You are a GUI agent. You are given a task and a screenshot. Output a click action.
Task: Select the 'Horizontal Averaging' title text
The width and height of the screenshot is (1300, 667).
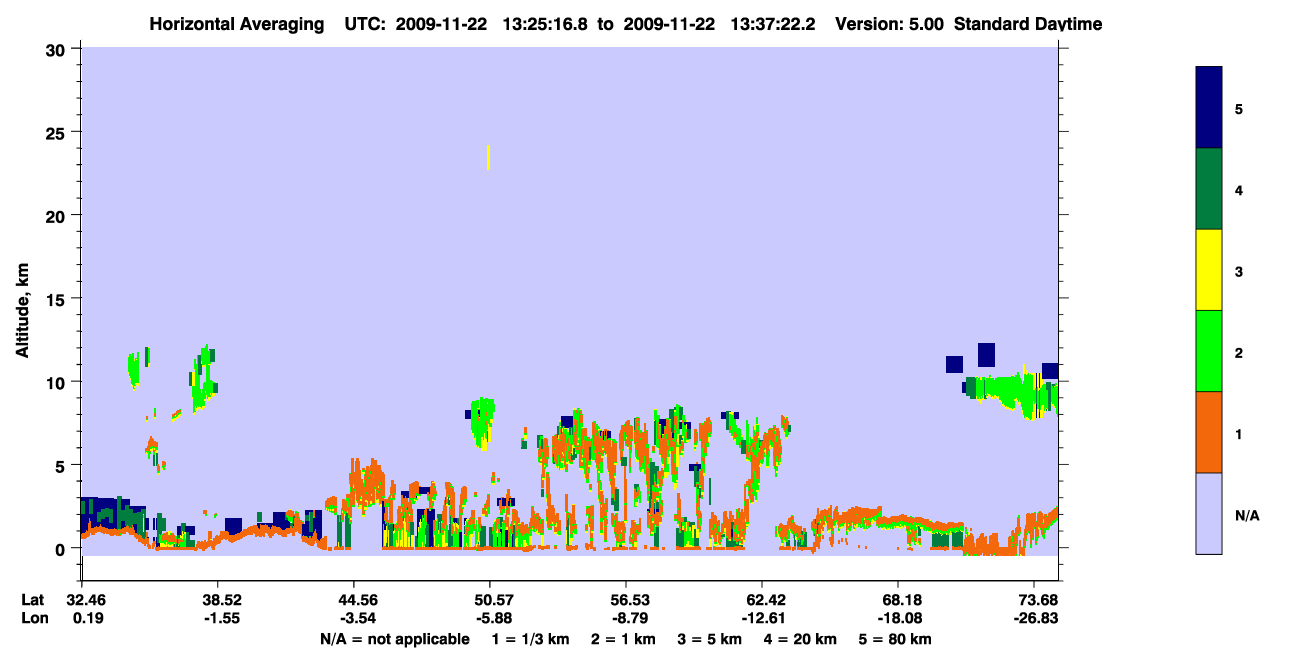click(236, 24)
